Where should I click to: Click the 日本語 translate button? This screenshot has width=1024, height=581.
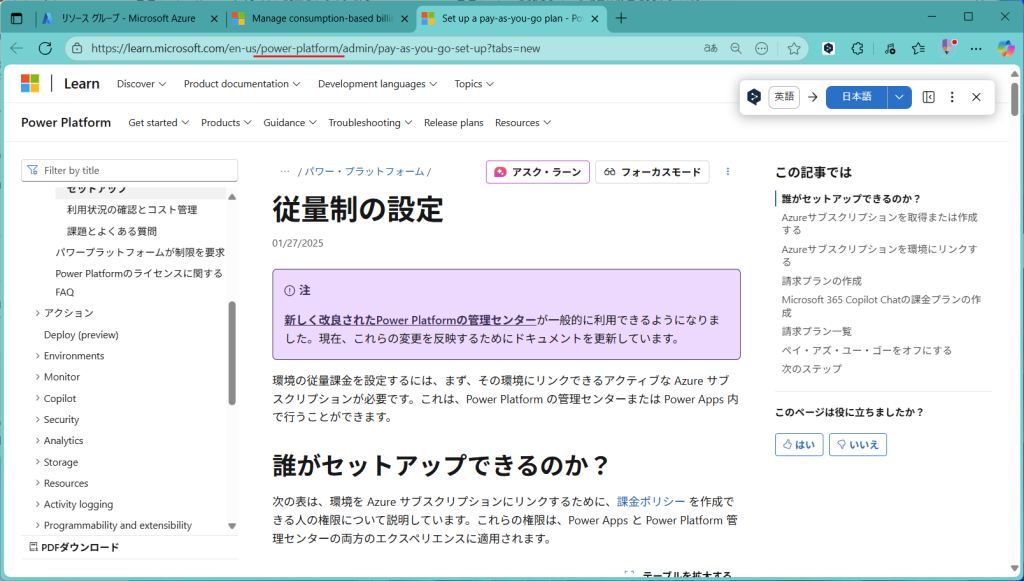coord(856,97)
